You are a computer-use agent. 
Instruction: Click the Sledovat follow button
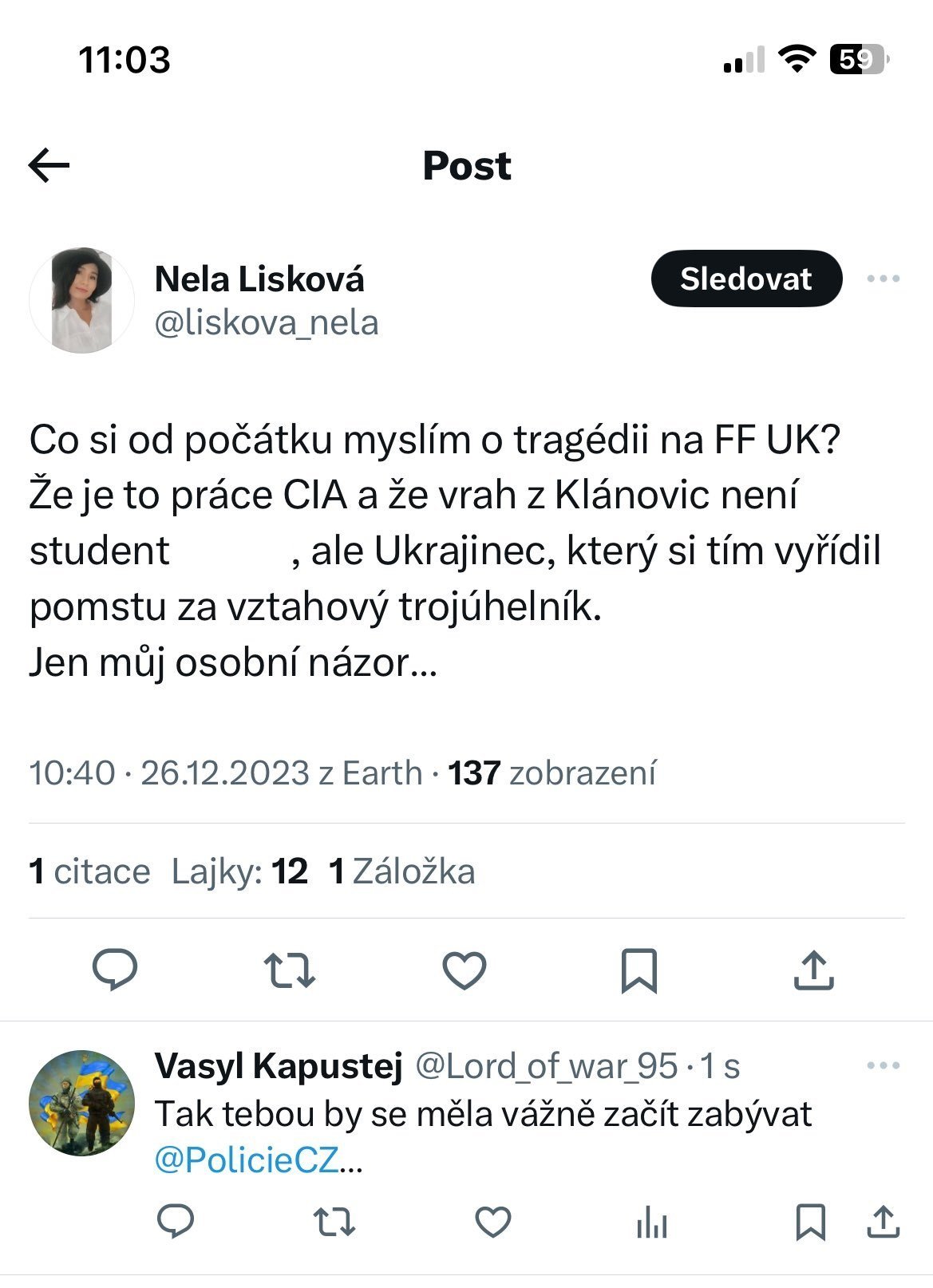[746, 279]
